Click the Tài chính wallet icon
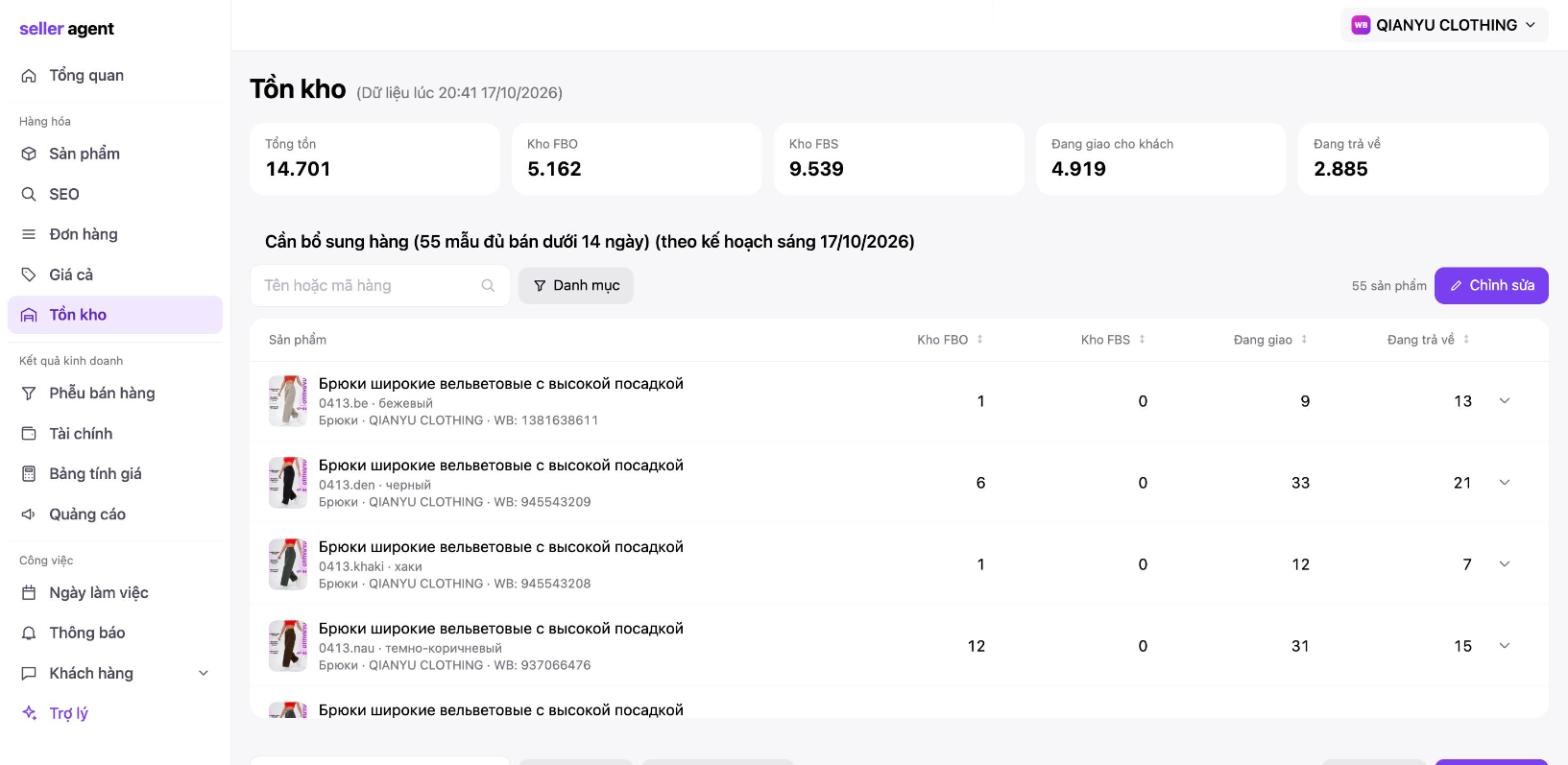 28,434
